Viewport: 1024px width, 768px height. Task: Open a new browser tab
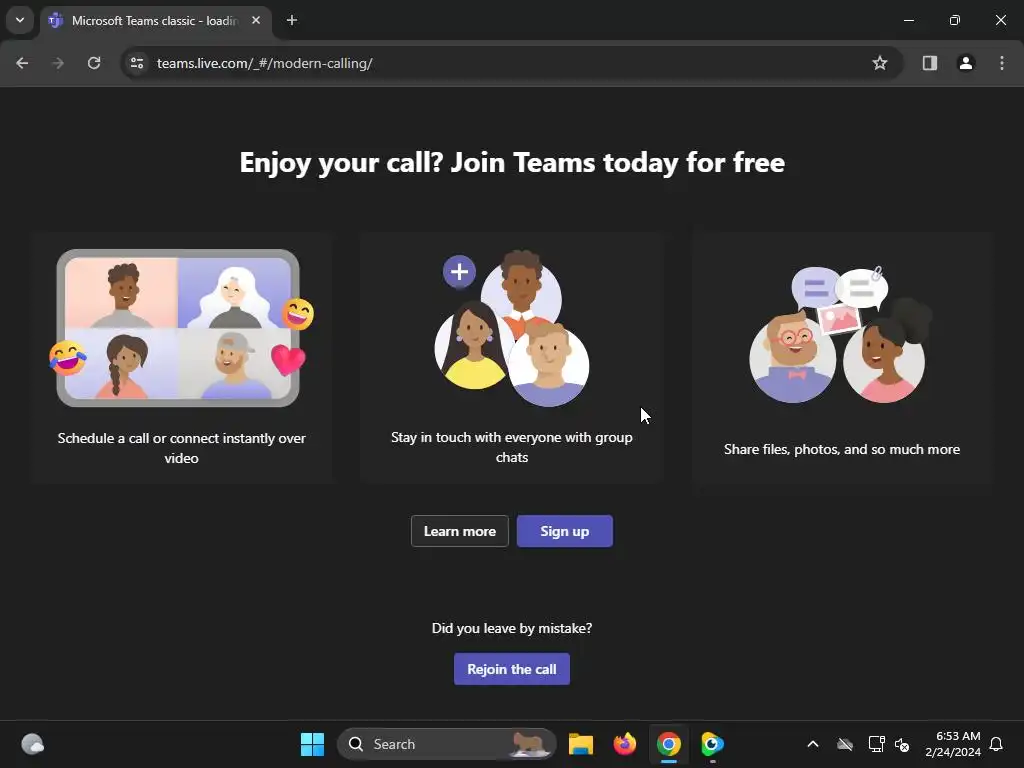pyautogui.click(x=292, y=20)
